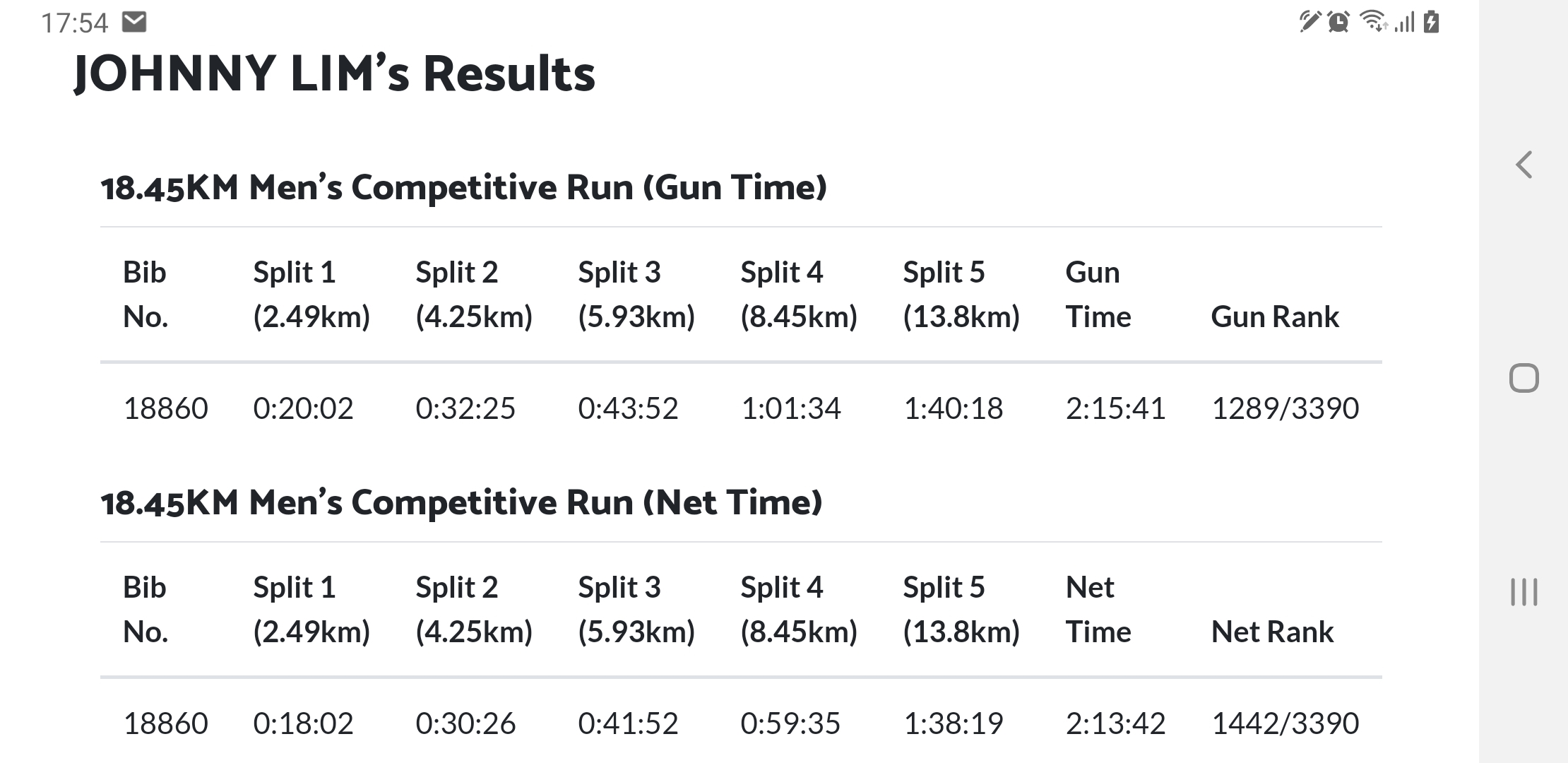Tap the stylus pen status icon
1568x763 pixels.
1309,22
